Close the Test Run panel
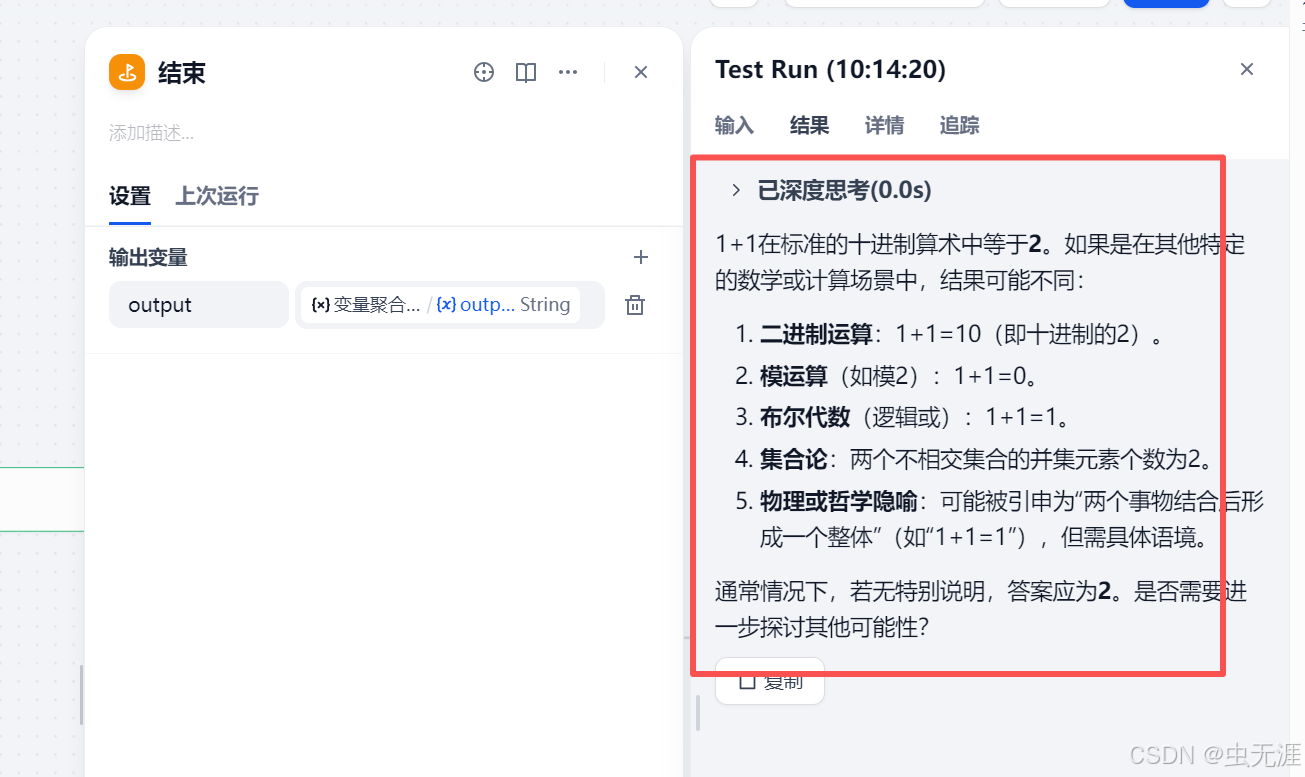The height and width of the screenshot is (777, 1305). [x=1246, y=69]
